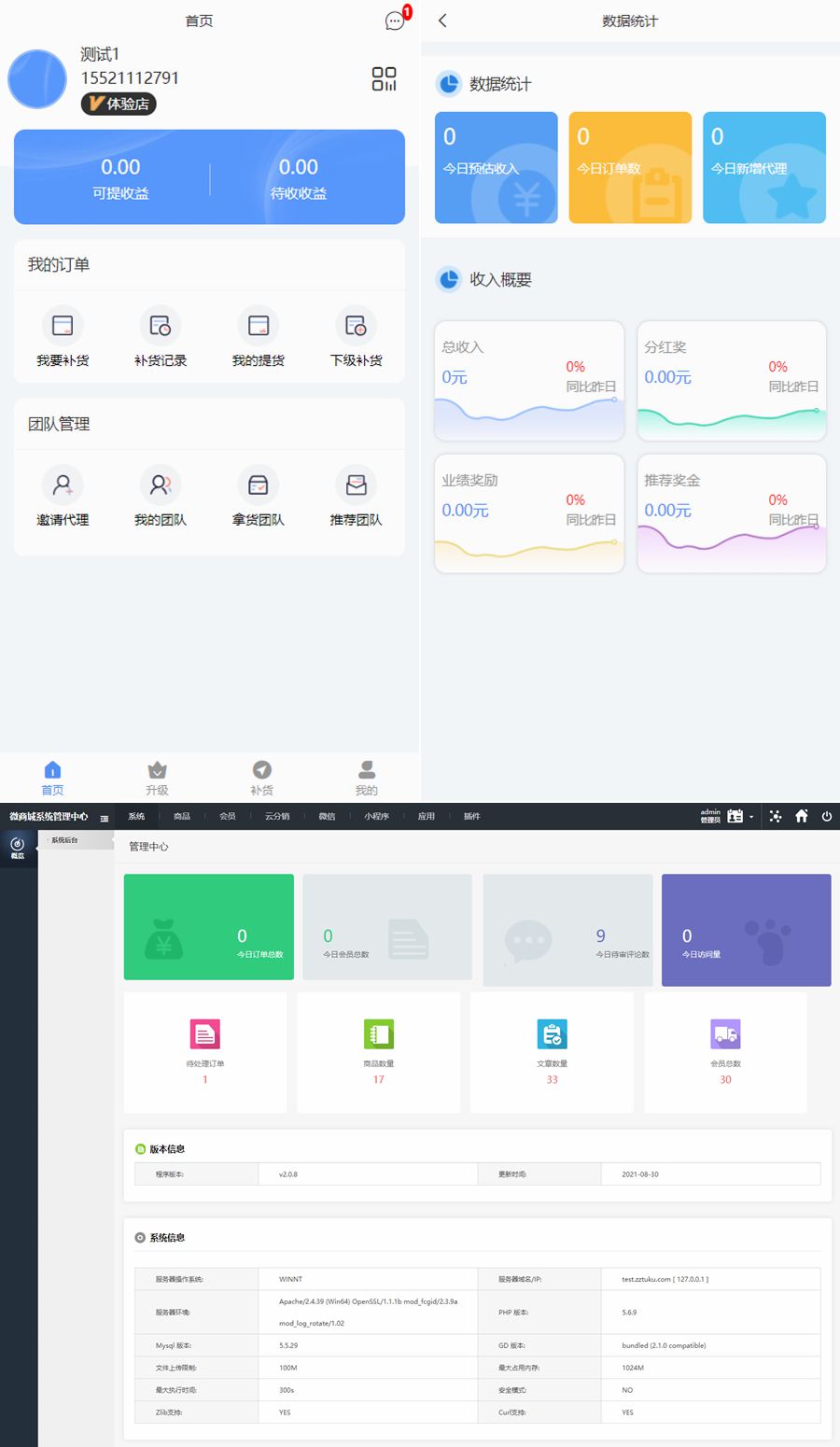Switch to the 升级 bottom tab
The width and height of the screenshot is (840, 1447).
(157, 778)
